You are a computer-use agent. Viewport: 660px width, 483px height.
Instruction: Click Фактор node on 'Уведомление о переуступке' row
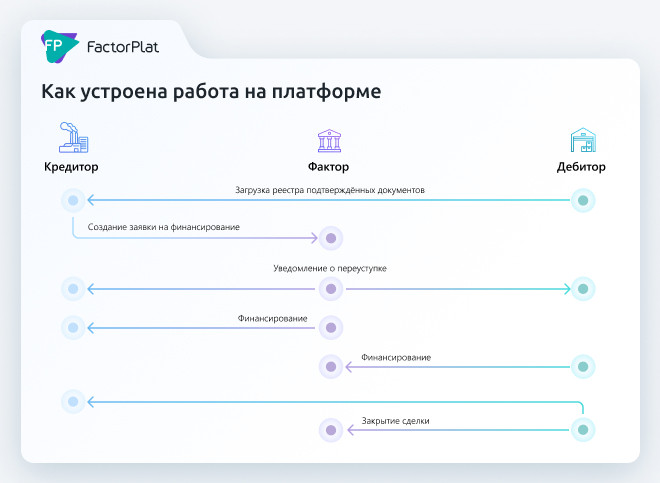coord(331,289)
